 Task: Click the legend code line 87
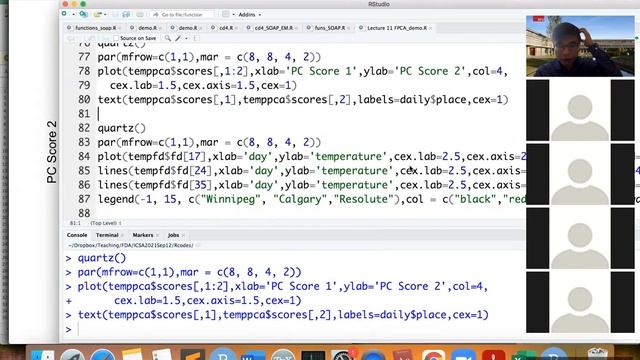(312, 199)
